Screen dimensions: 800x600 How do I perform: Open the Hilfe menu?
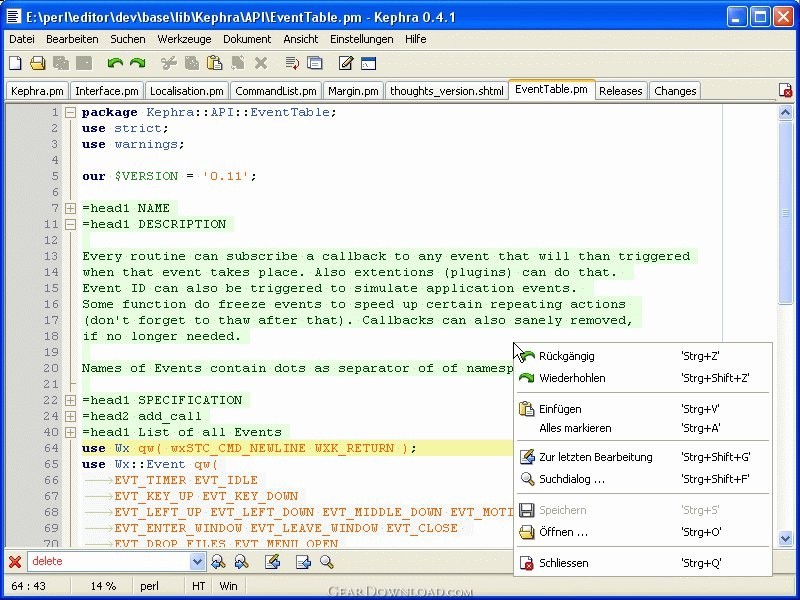[415, 39]
